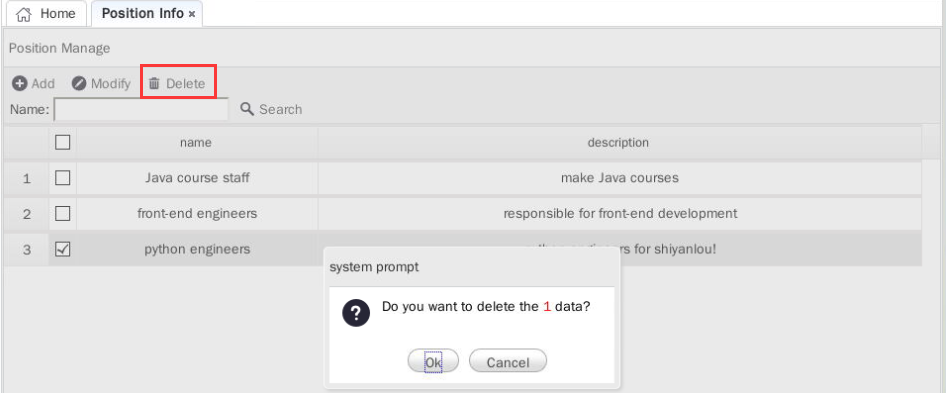This screenshot has height=393, width=946.
Task: Click the question mark dialog icon
Action: [356, 313]
